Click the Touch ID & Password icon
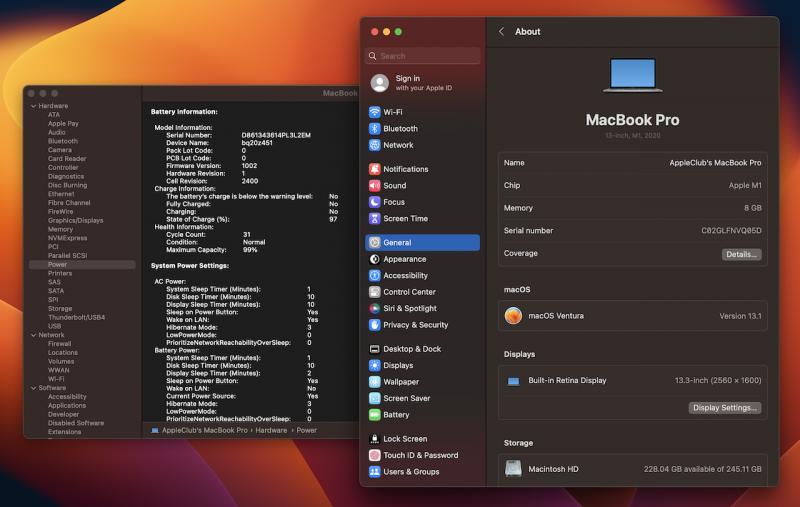Screen dimensions: 800x507 point(374,455)
